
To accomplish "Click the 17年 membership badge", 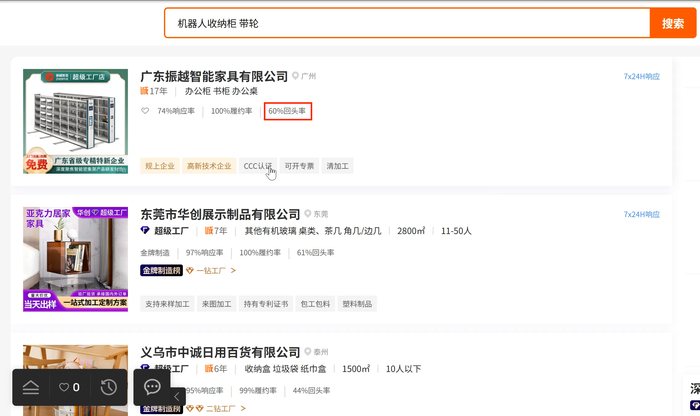I will [x=154, y=91].
